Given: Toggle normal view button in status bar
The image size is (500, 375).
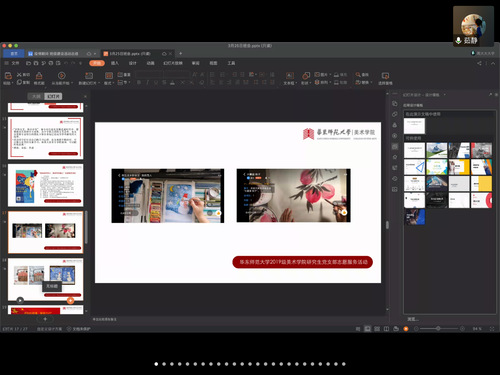Looking at the screenshot, I should (367, 329).
